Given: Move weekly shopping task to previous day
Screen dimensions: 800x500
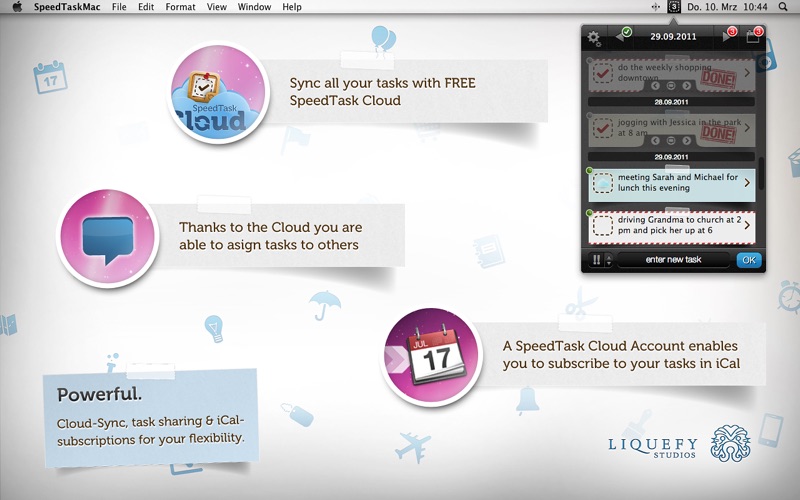Looking at the screenshot, I should pyautogui.click(x=655, y=86).
